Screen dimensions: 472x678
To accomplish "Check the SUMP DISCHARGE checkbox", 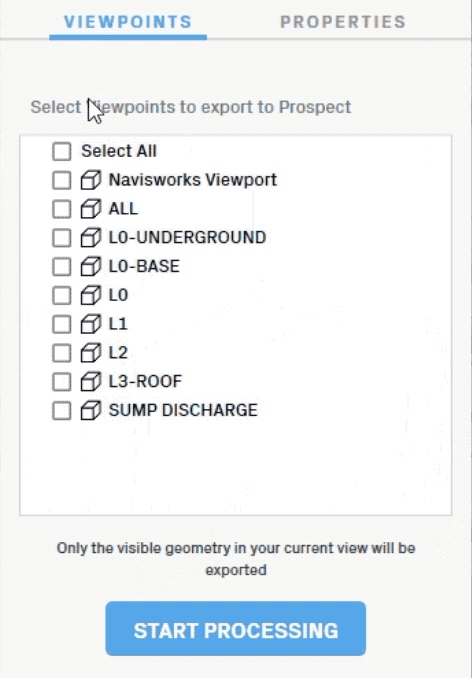I will 62,411.
